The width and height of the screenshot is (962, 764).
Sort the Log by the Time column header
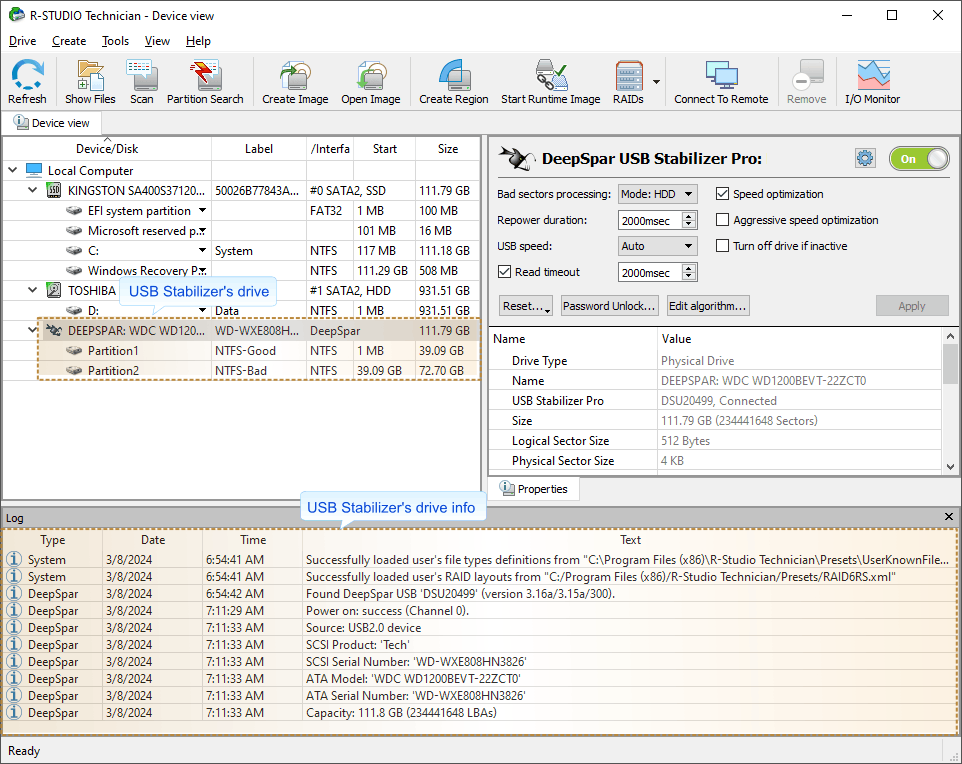click(x=253, y=539)
